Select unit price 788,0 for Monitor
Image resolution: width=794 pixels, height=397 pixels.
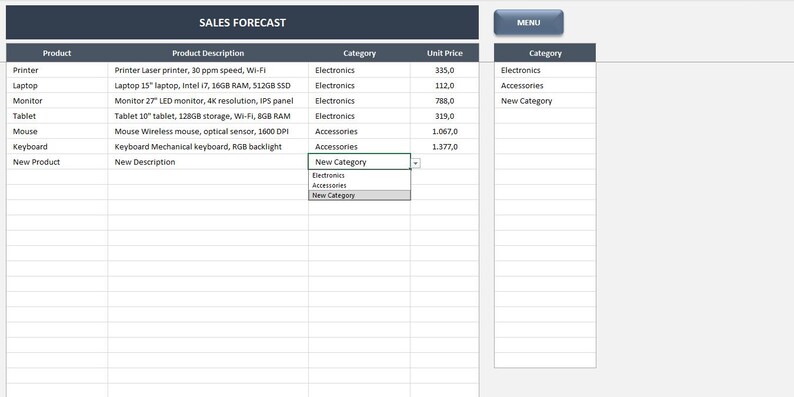444,101
